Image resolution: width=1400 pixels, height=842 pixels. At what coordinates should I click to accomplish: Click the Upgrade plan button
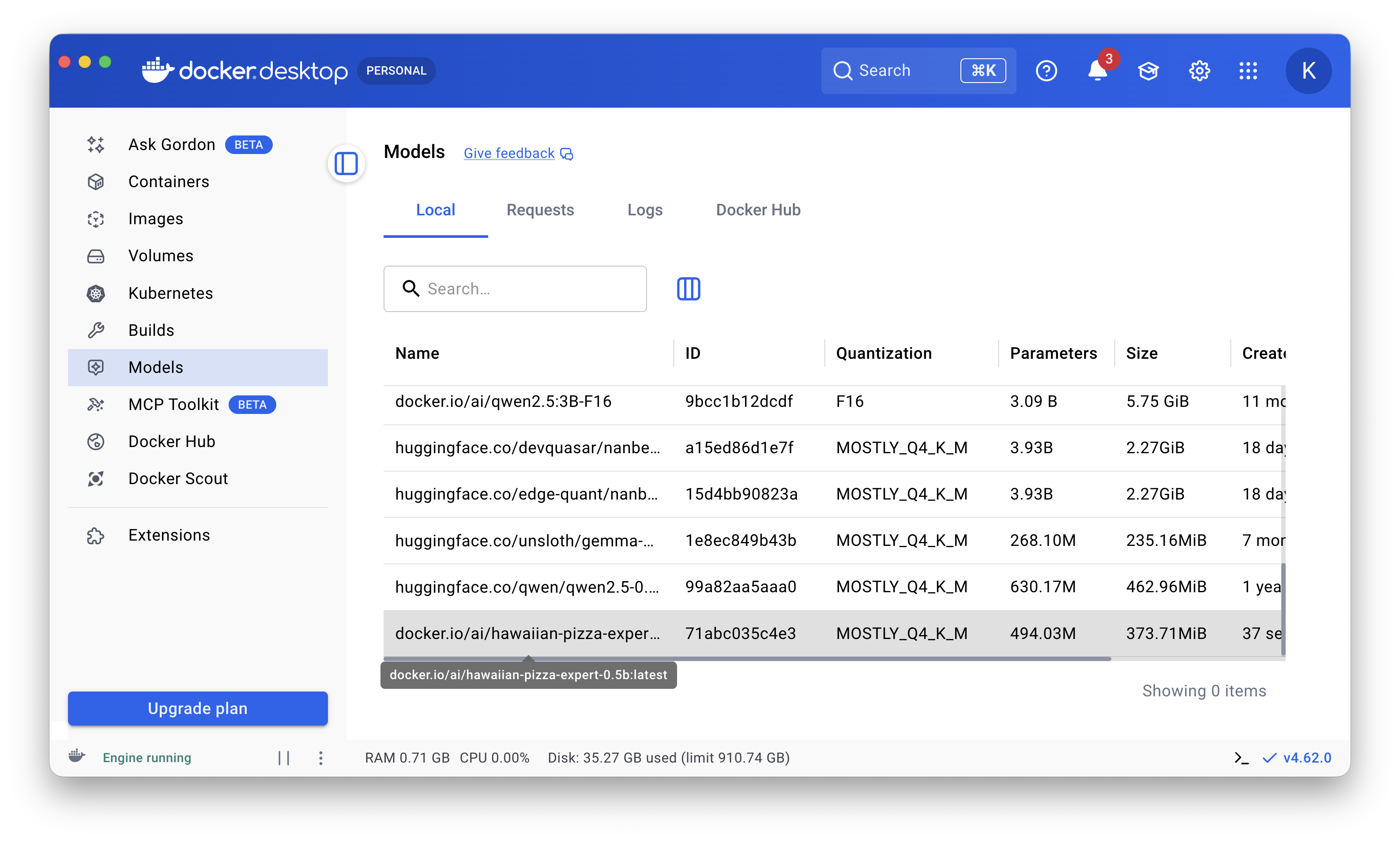197,708
